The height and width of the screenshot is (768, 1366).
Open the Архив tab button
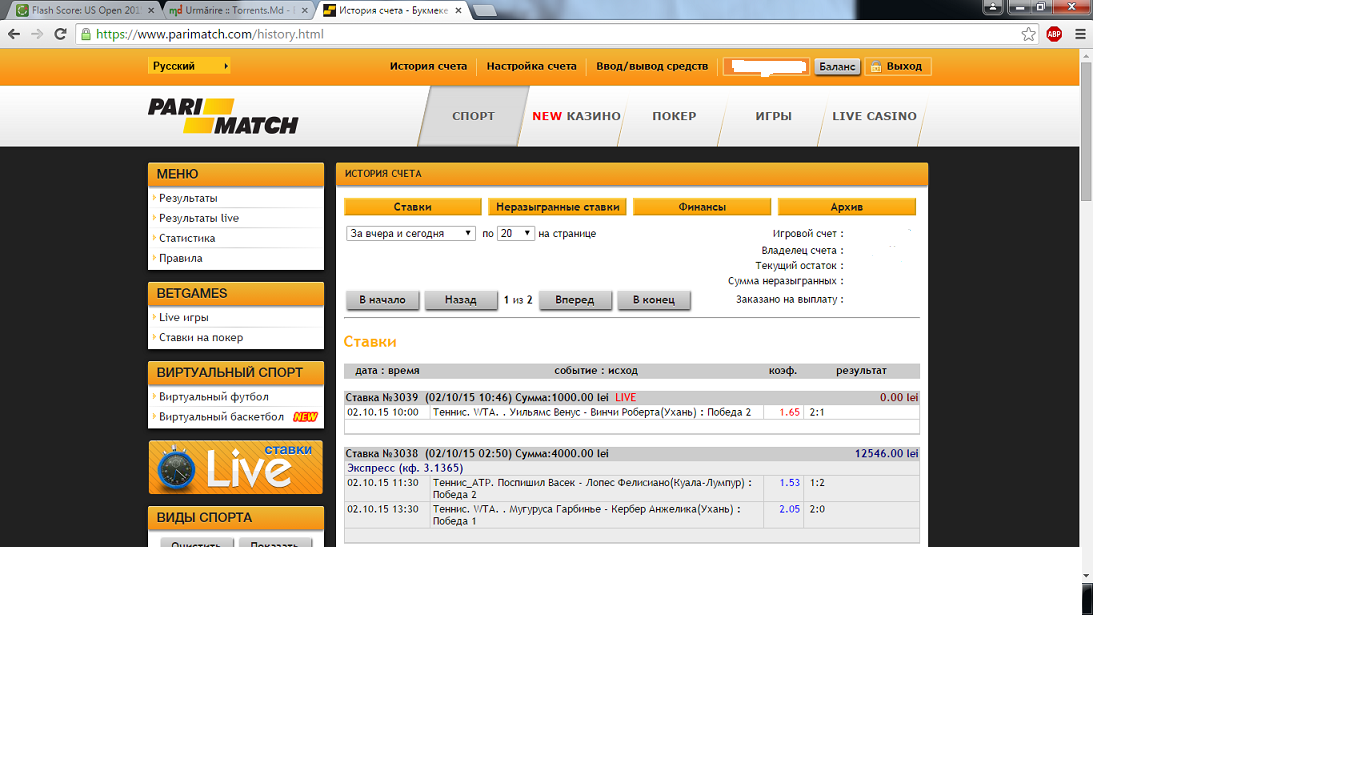(847, 207)
